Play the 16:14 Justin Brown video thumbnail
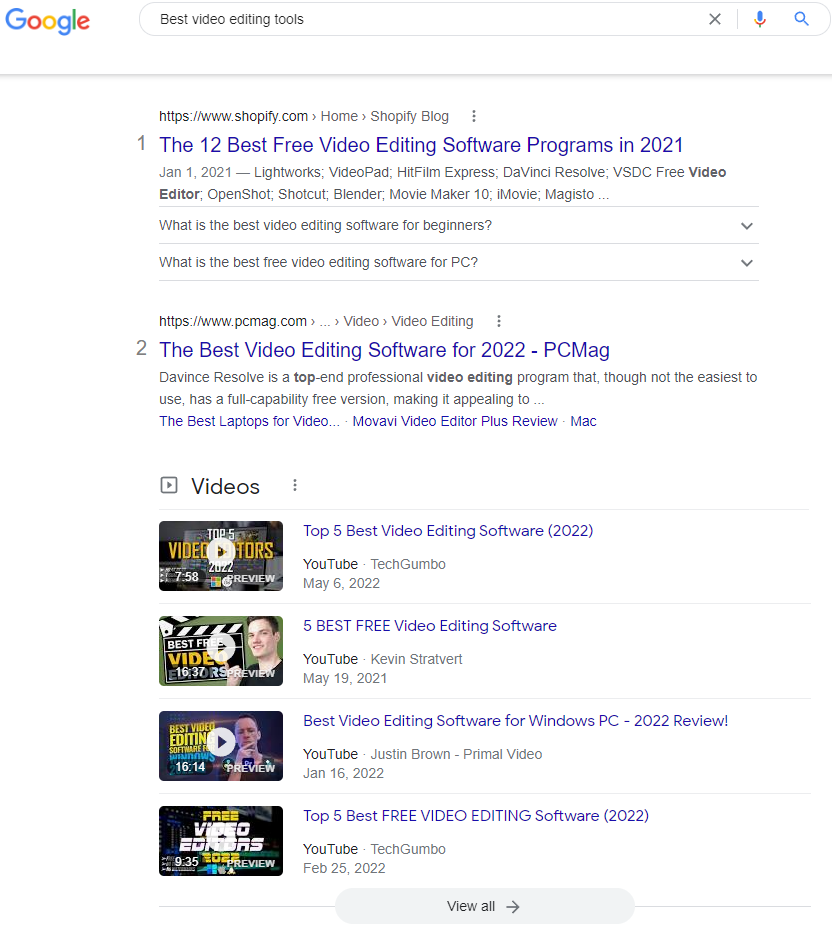This screenshot has width=832, height=925. 221,746
